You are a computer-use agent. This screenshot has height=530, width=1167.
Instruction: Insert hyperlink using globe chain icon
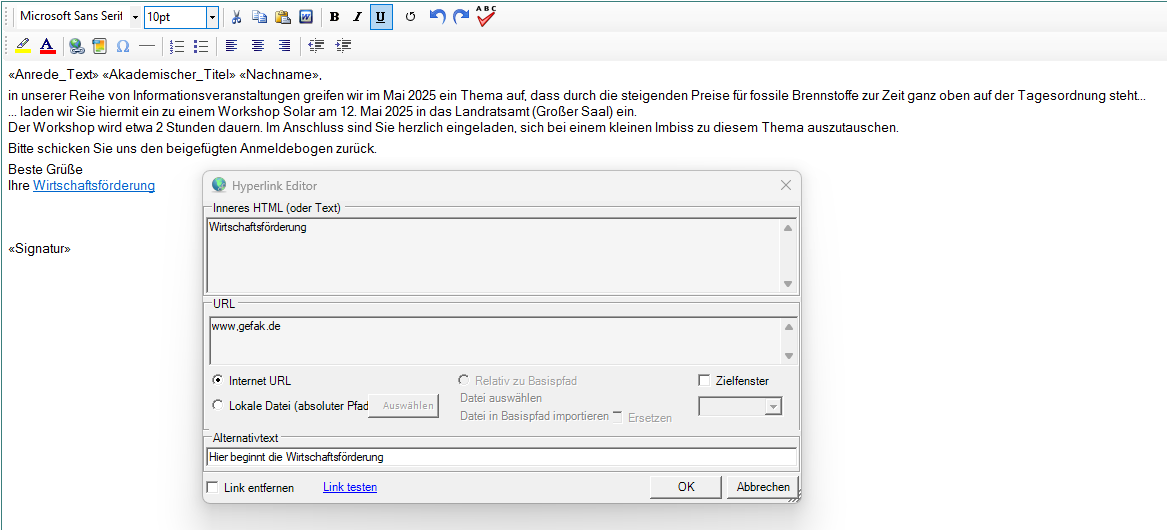tap(76, 46)
